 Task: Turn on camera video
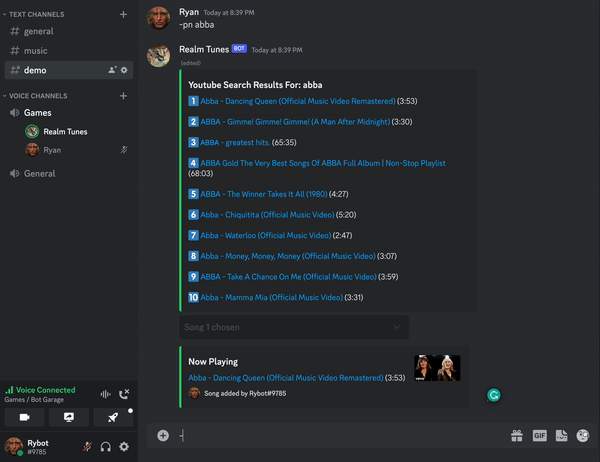click(24, 417)
